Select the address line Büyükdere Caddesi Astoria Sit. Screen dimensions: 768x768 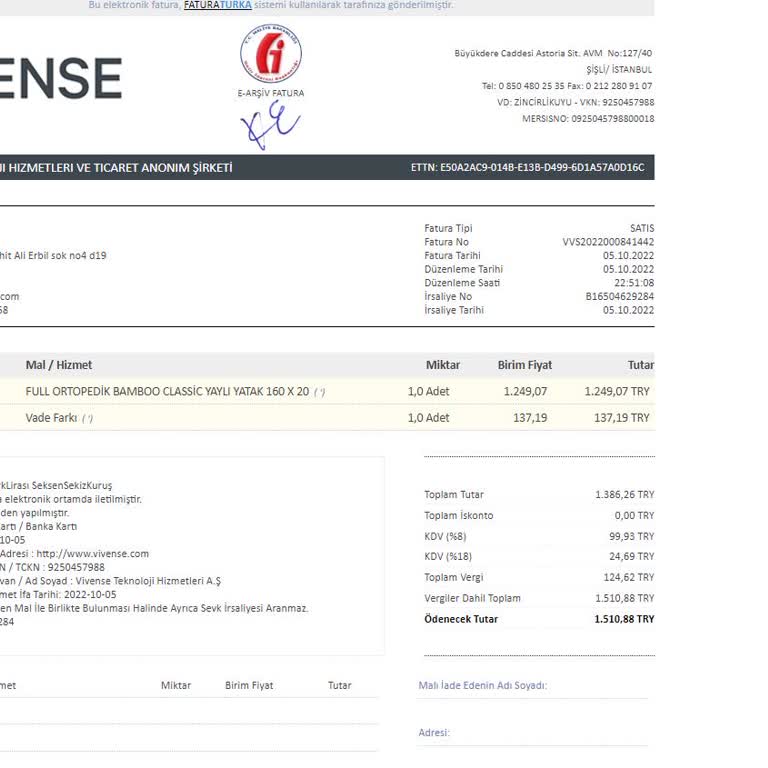(x=553, y=53)
